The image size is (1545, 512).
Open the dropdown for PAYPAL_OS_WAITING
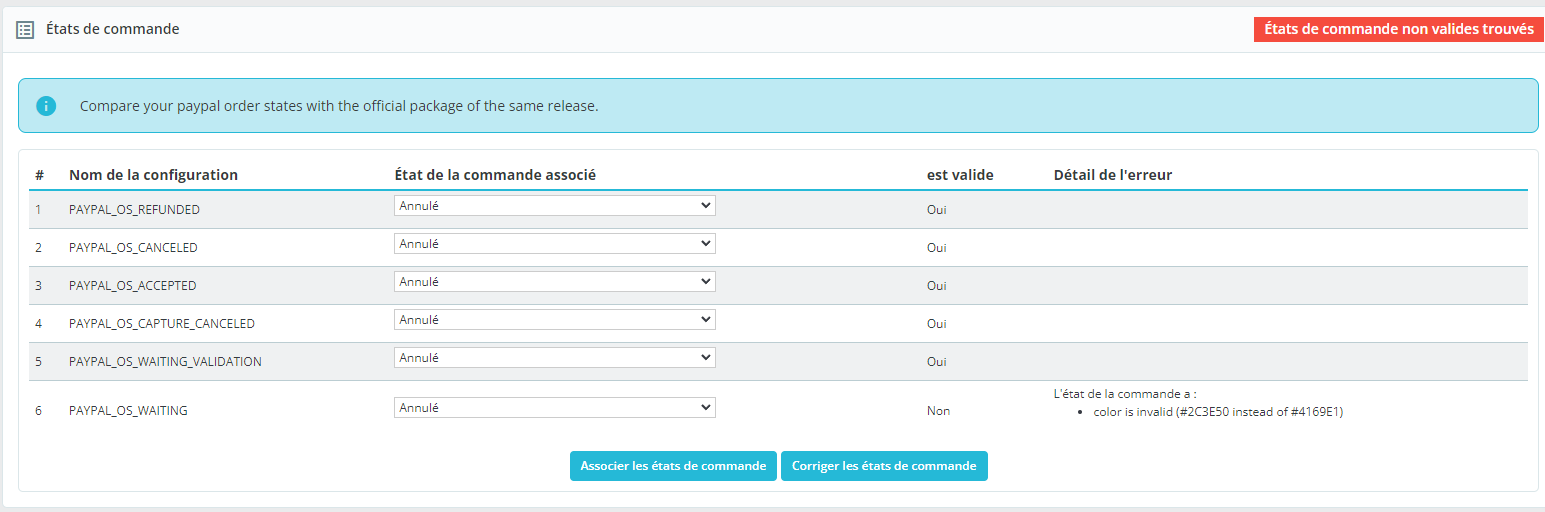(x=555, y=407)
